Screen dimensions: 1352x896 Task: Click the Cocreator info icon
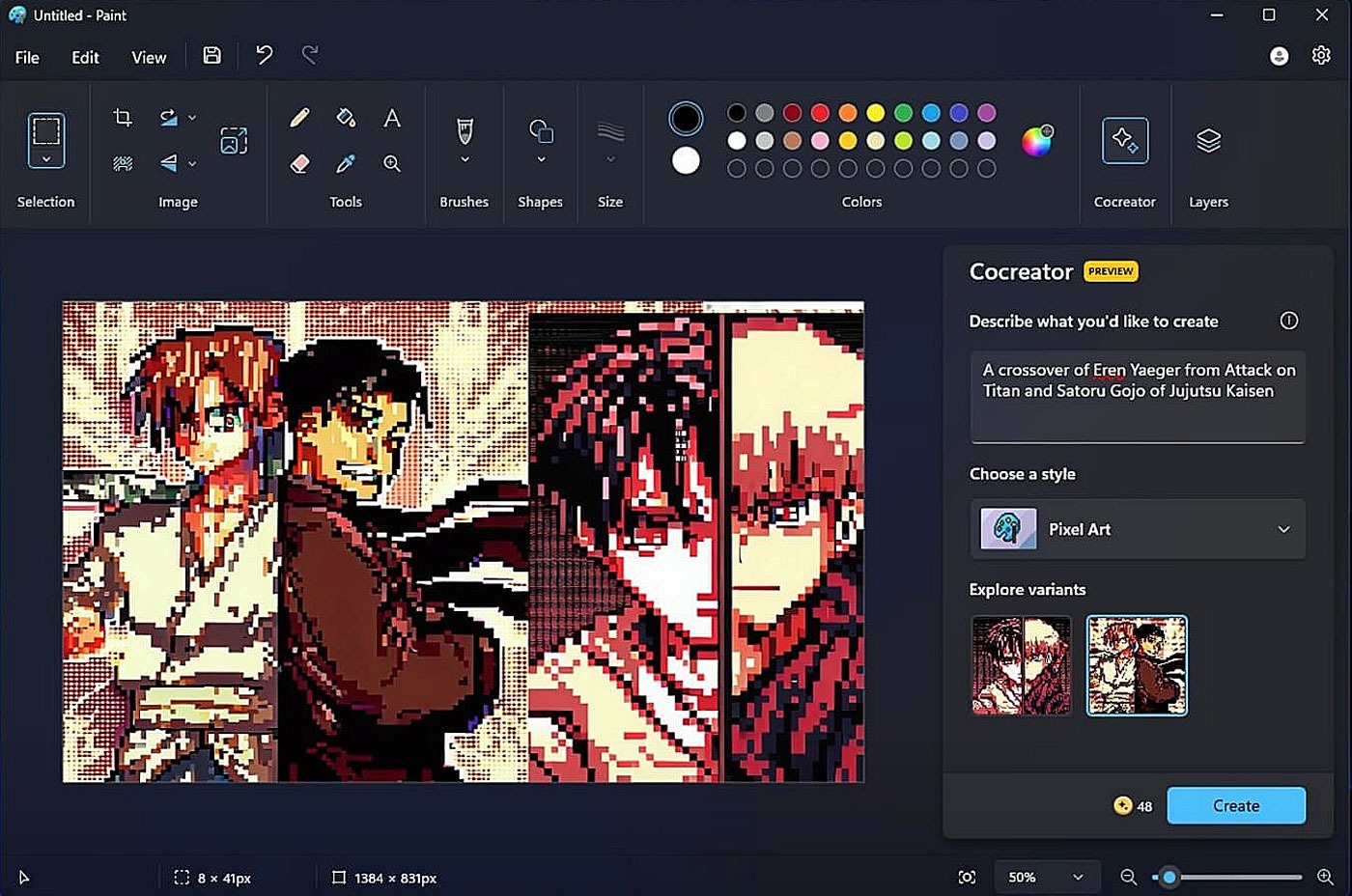[1289, 321]
